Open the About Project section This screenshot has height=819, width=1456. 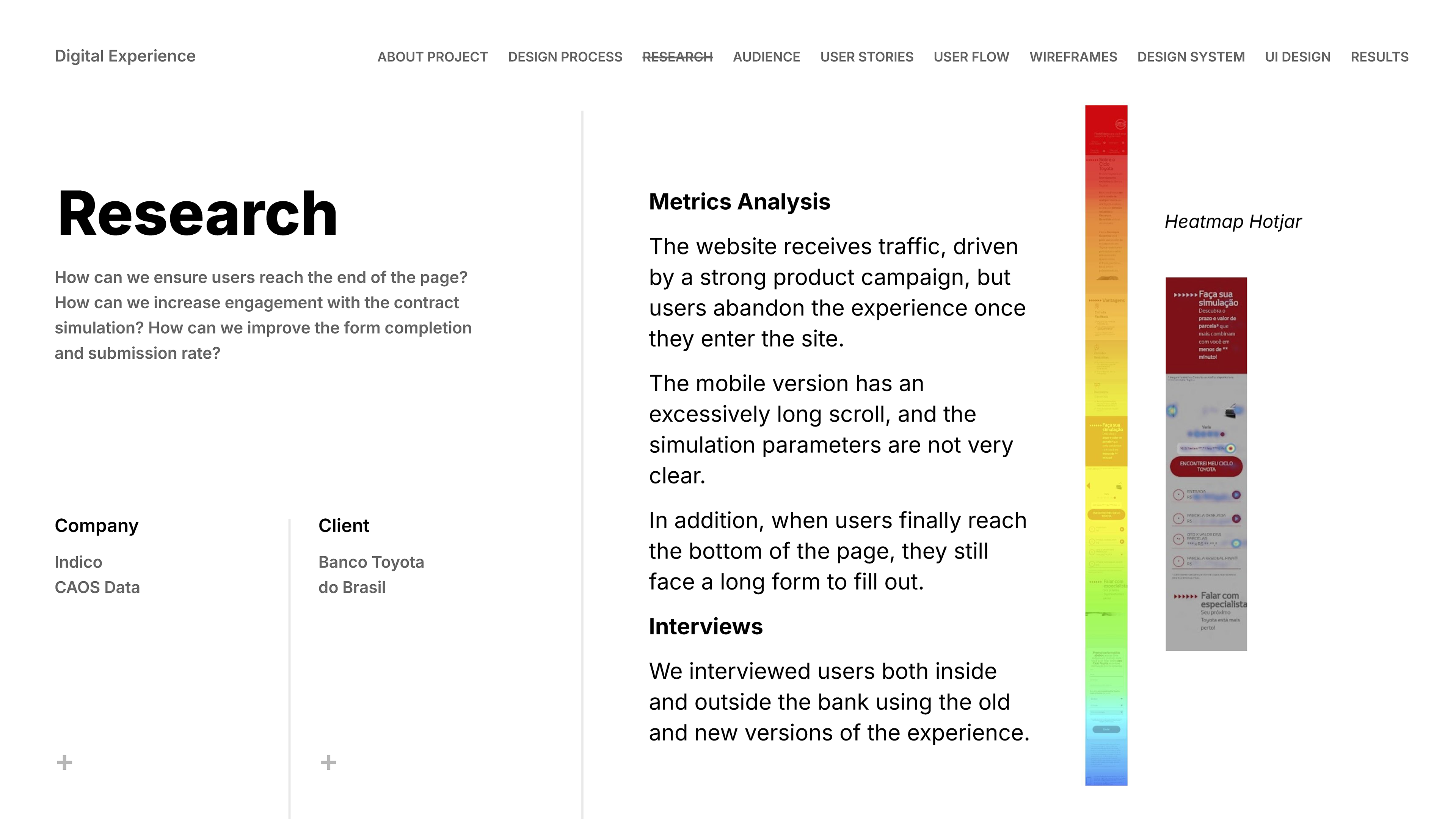click(x=432, y=57)
